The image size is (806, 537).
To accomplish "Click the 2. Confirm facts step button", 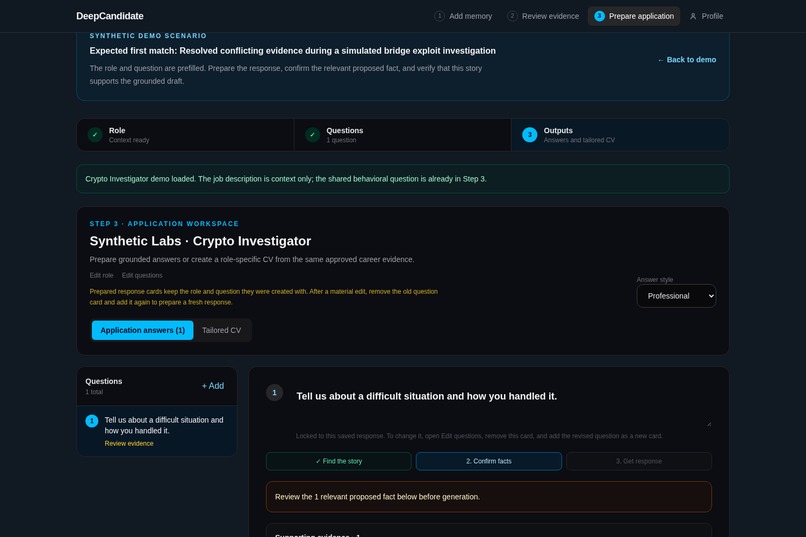I will point(489,461).
